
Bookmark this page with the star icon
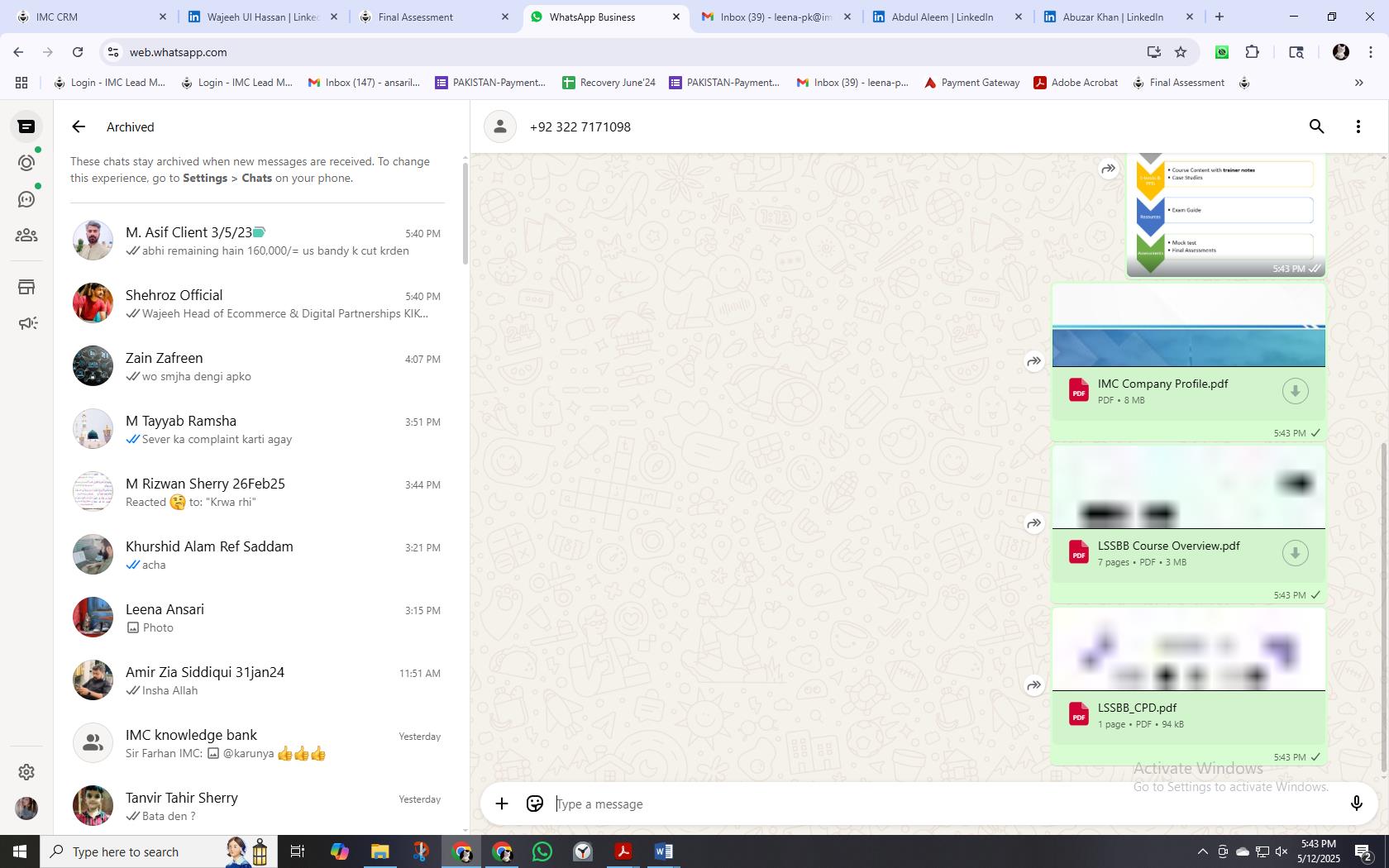[x=1181, y=52]
